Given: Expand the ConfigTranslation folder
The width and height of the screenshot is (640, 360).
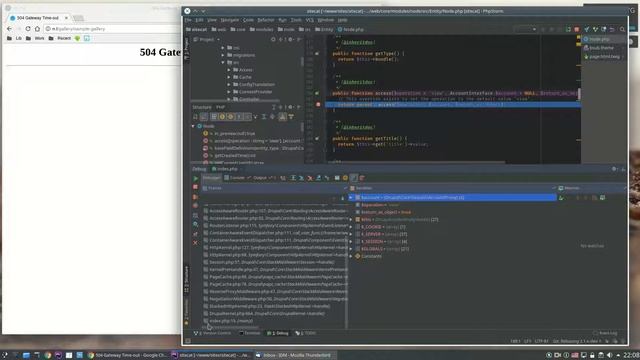Looking at the screenshot, I should click(x=229, y=84).
